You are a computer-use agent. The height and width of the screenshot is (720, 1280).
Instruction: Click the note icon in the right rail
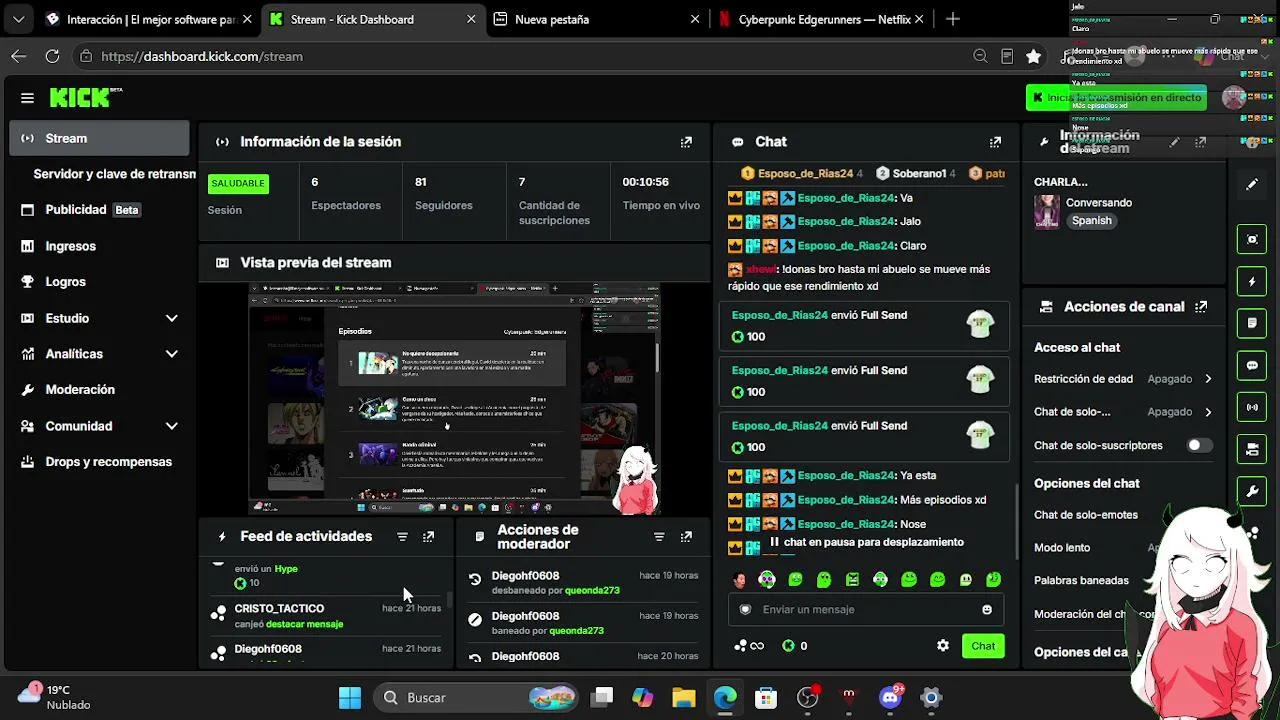pos(1252,324)
